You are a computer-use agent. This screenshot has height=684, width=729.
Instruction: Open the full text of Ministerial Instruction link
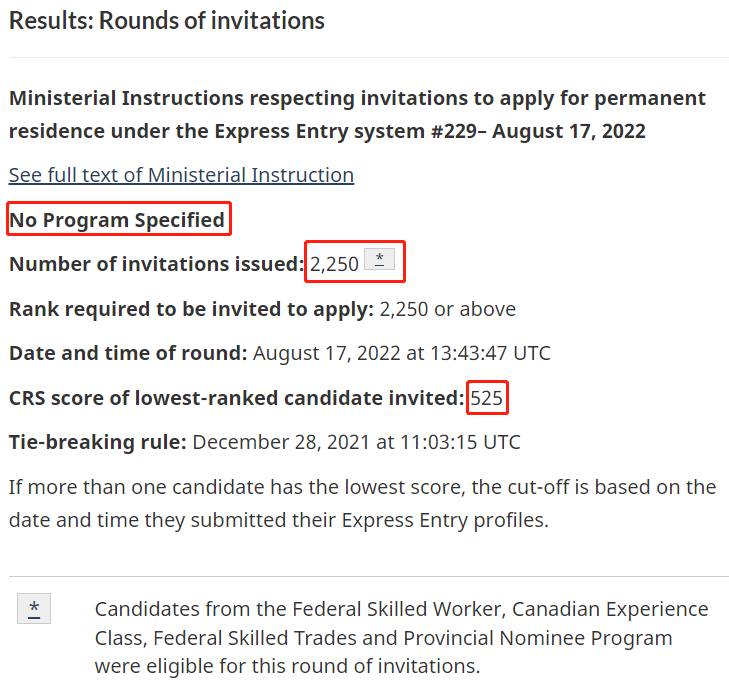181,175
